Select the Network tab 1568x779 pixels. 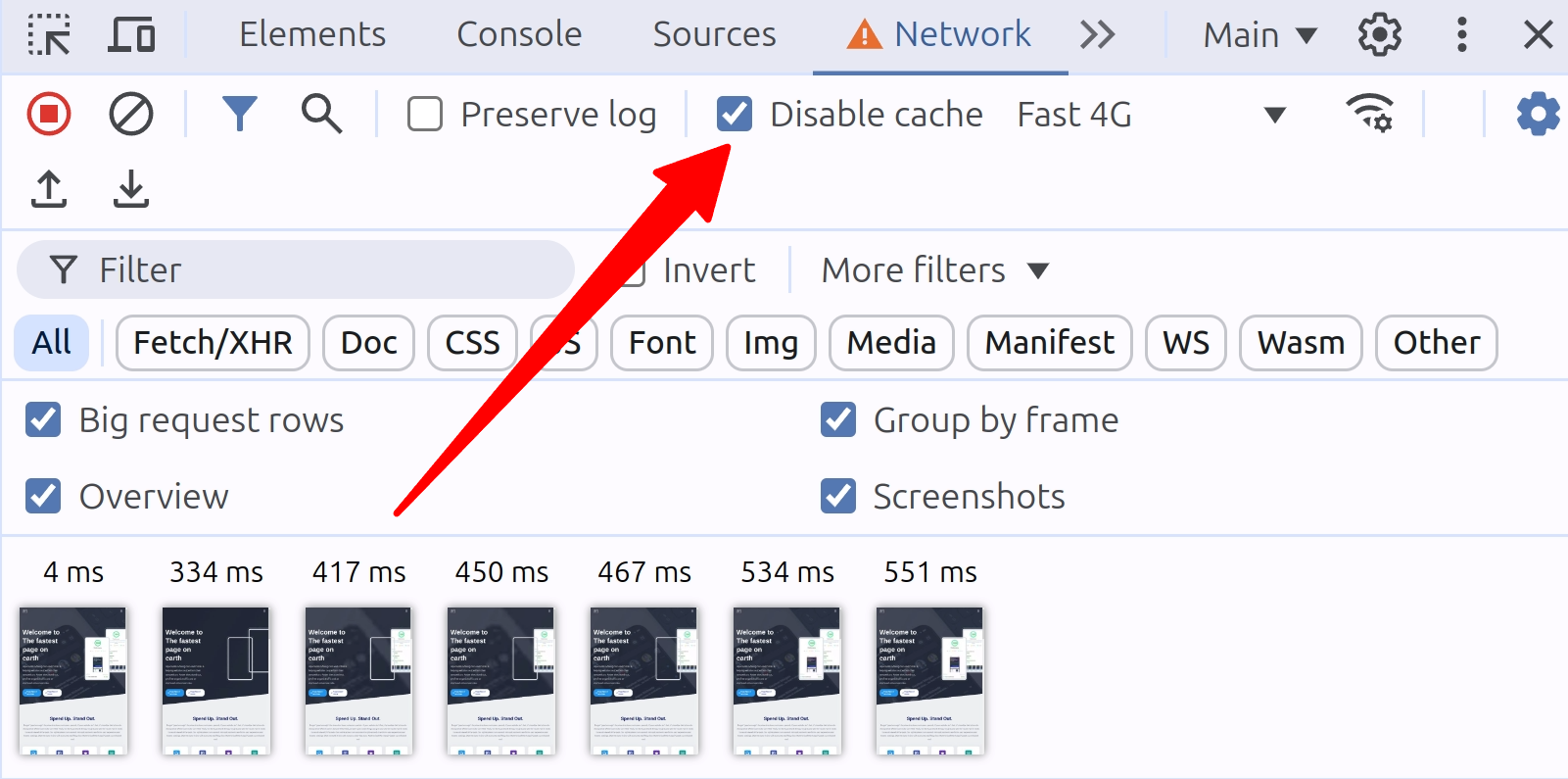pyautogui.click(x=939, y=35)
